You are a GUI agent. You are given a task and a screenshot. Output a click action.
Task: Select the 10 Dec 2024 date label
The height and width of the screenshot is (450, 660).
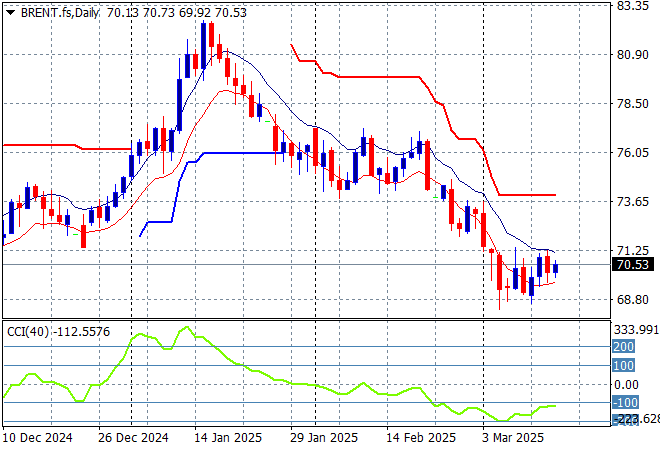click(38, 438)
